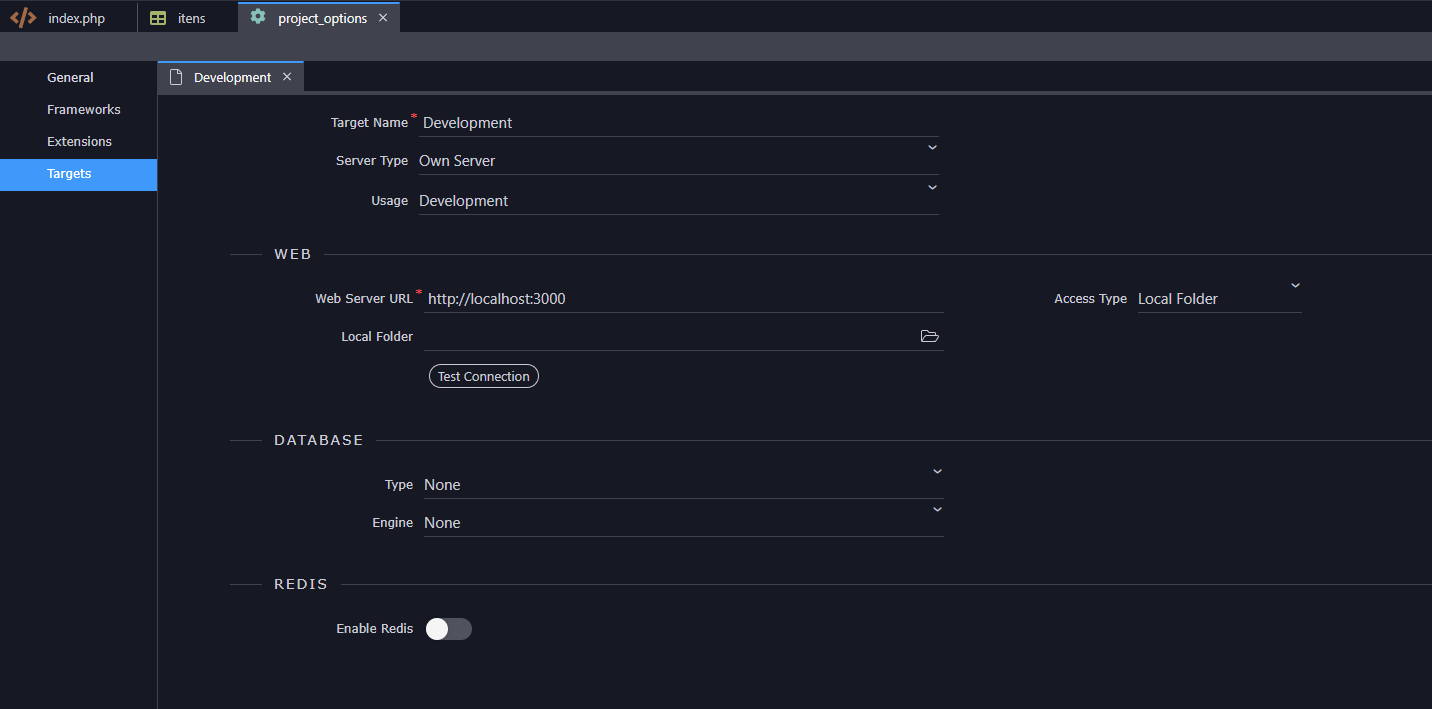Open the Access Type dropdown
The height and width of the screenshot is (709, 1432).
[x=1295, y=285]
